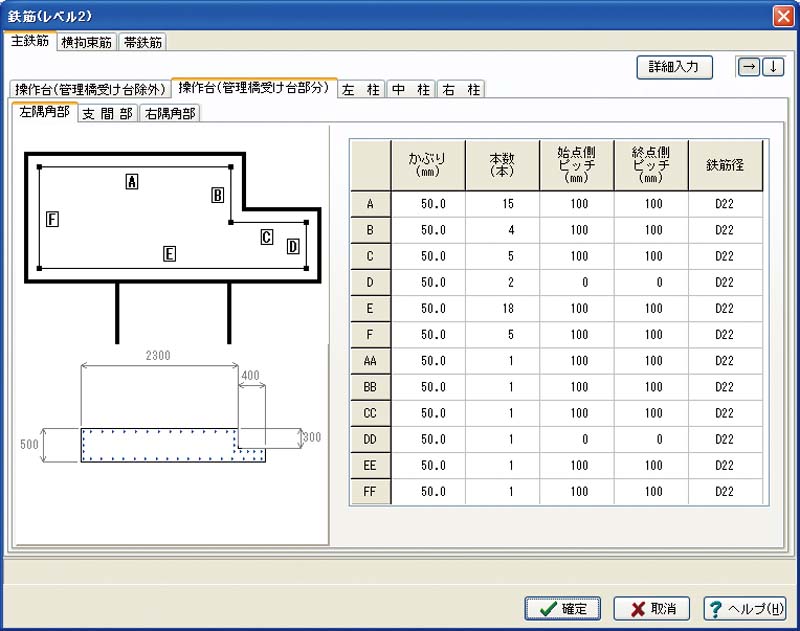Open the 中 柱 tab

click(x=411, y=89)
